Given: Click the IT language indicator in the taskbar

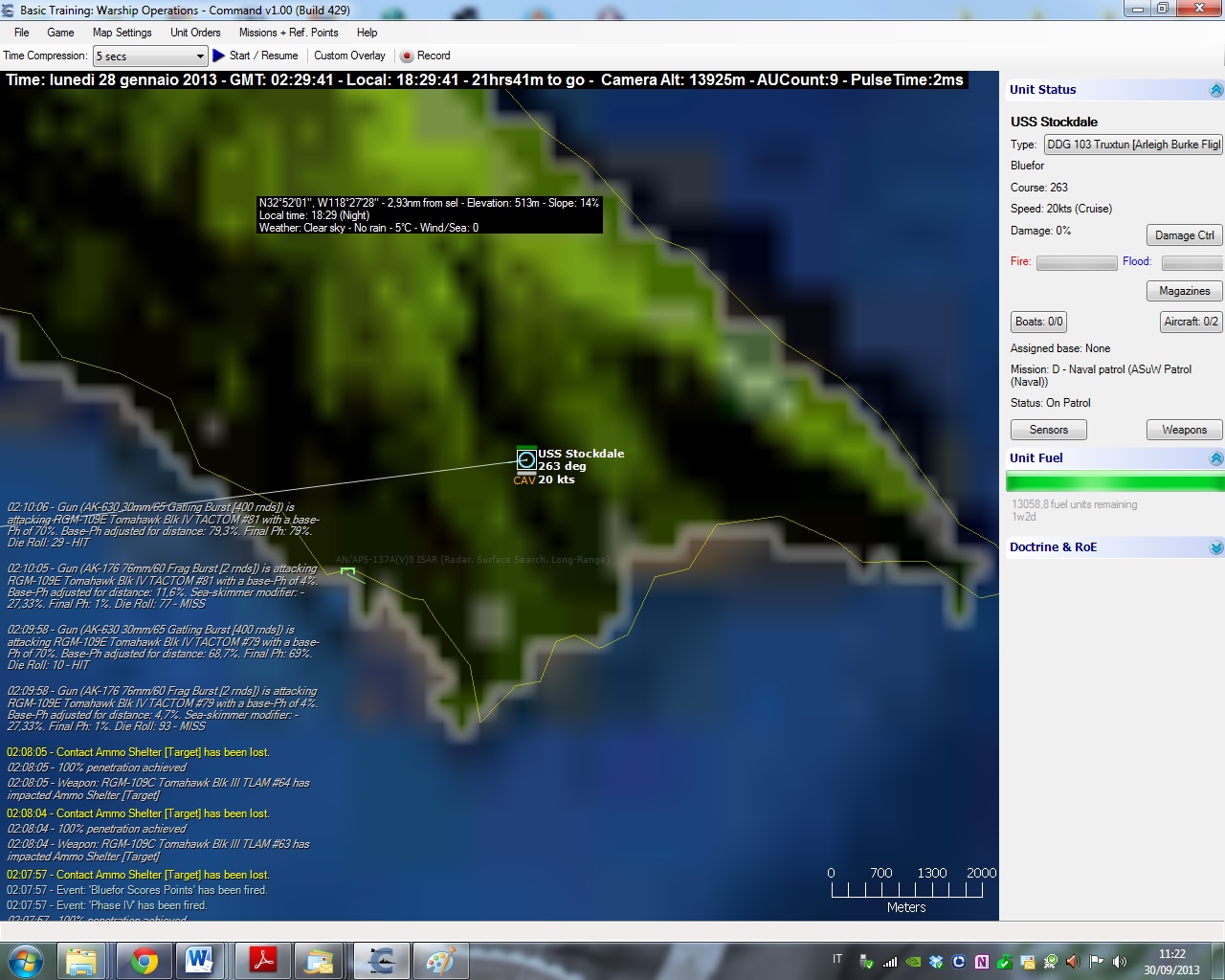Looking at the screenshot, I should [x=837, y=959].
